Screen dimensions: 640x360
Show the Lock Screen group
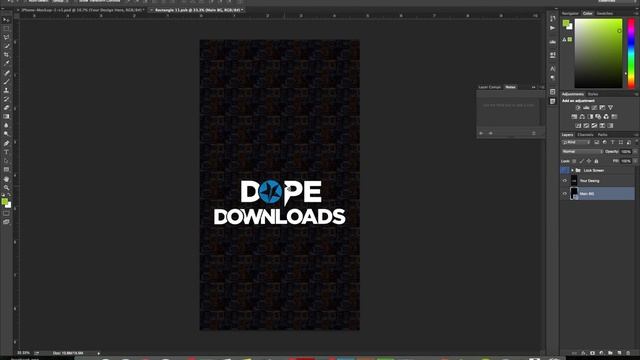[x=565, y=170]
